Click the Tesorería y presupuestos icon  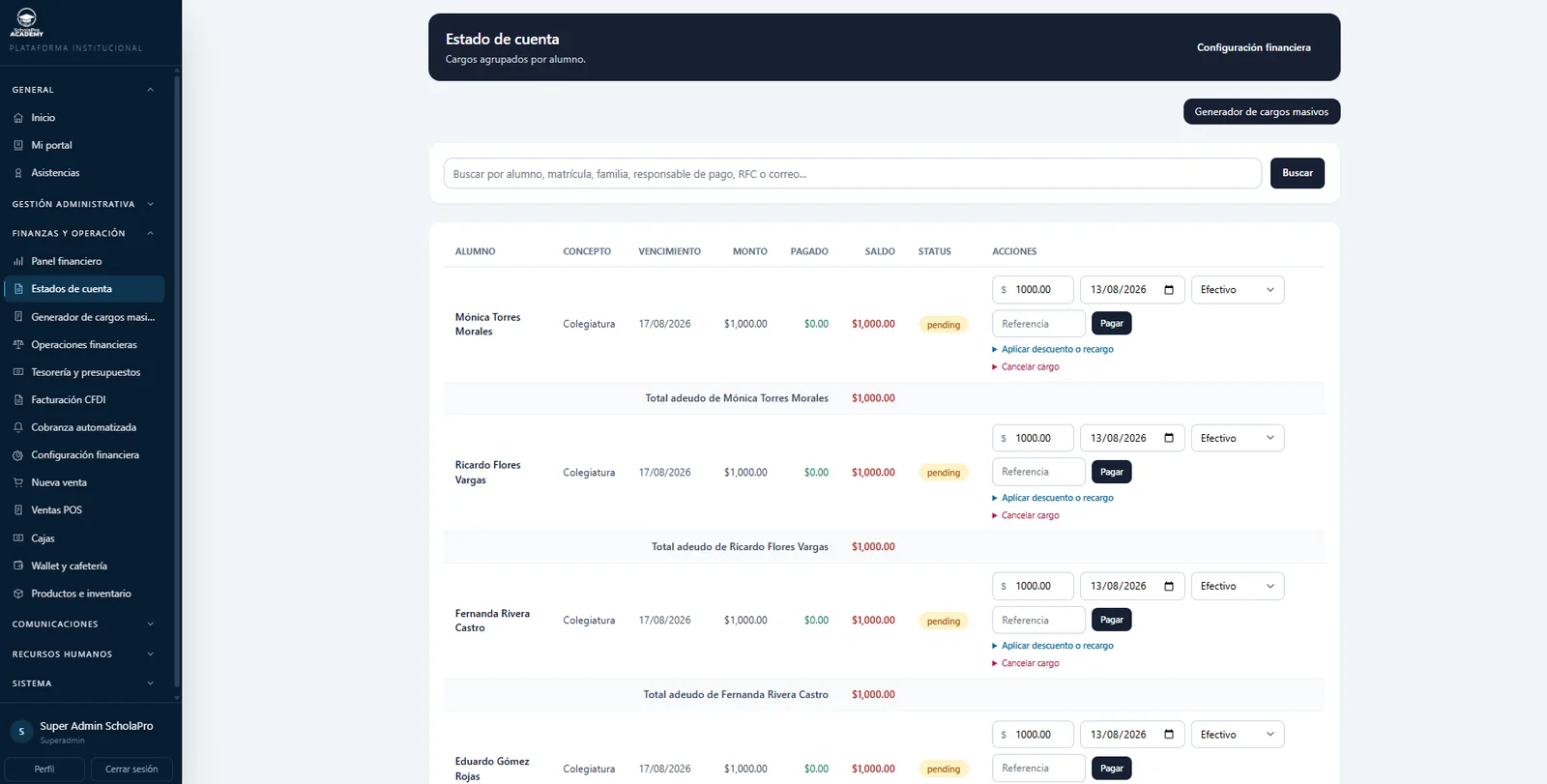[18, 372]
